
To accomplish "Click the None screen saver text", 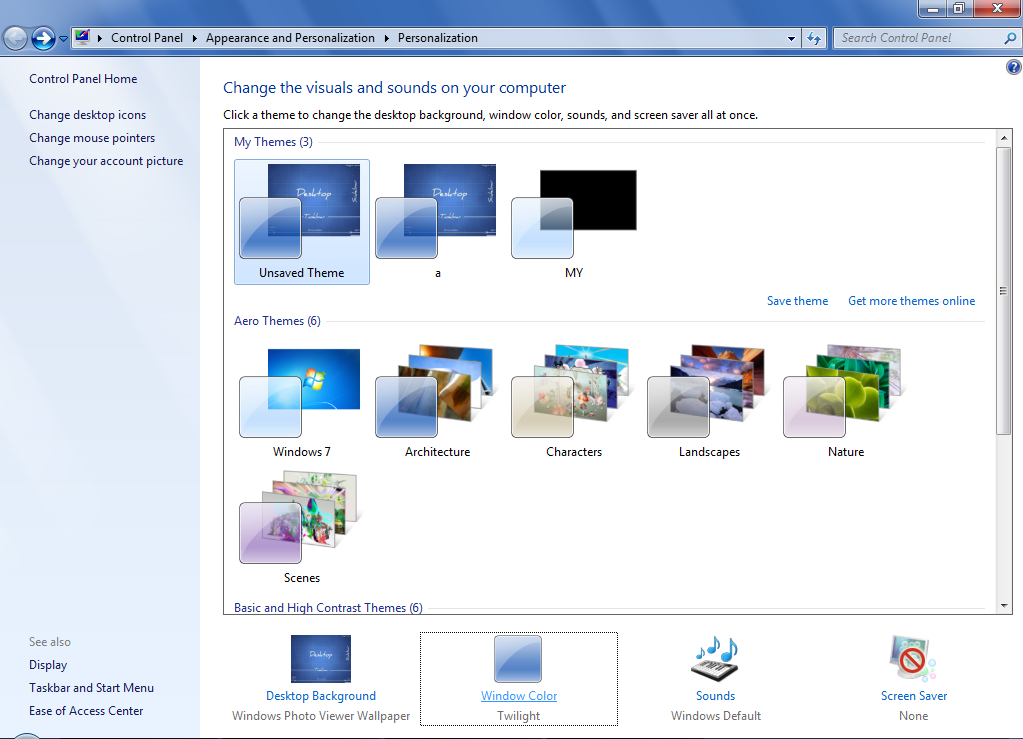I will click(913, 716).
